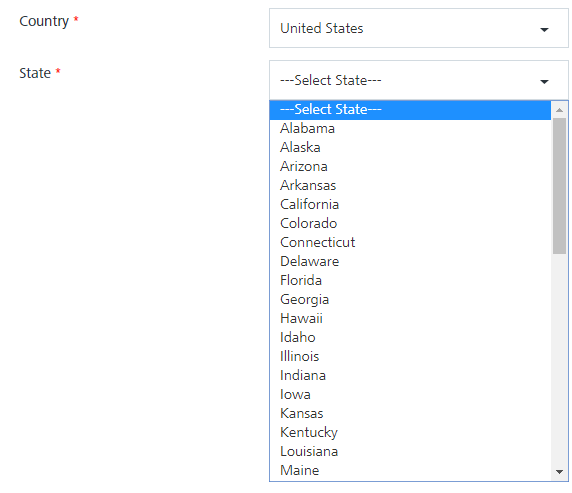Choose Alaska from the state list
Viewport: 572px width, 493px height.
pyautogui.click(x=410, y=147)
